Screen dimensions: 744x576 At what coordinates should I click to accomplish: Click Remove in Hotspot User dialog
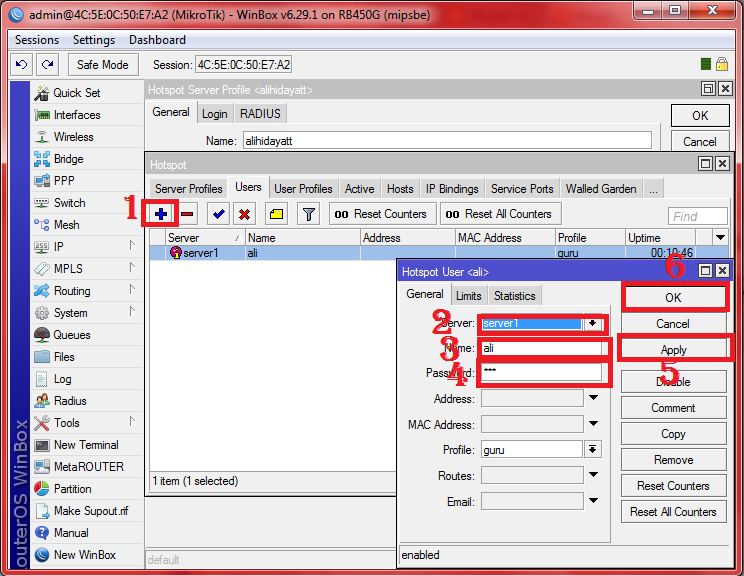coord(674,460)
